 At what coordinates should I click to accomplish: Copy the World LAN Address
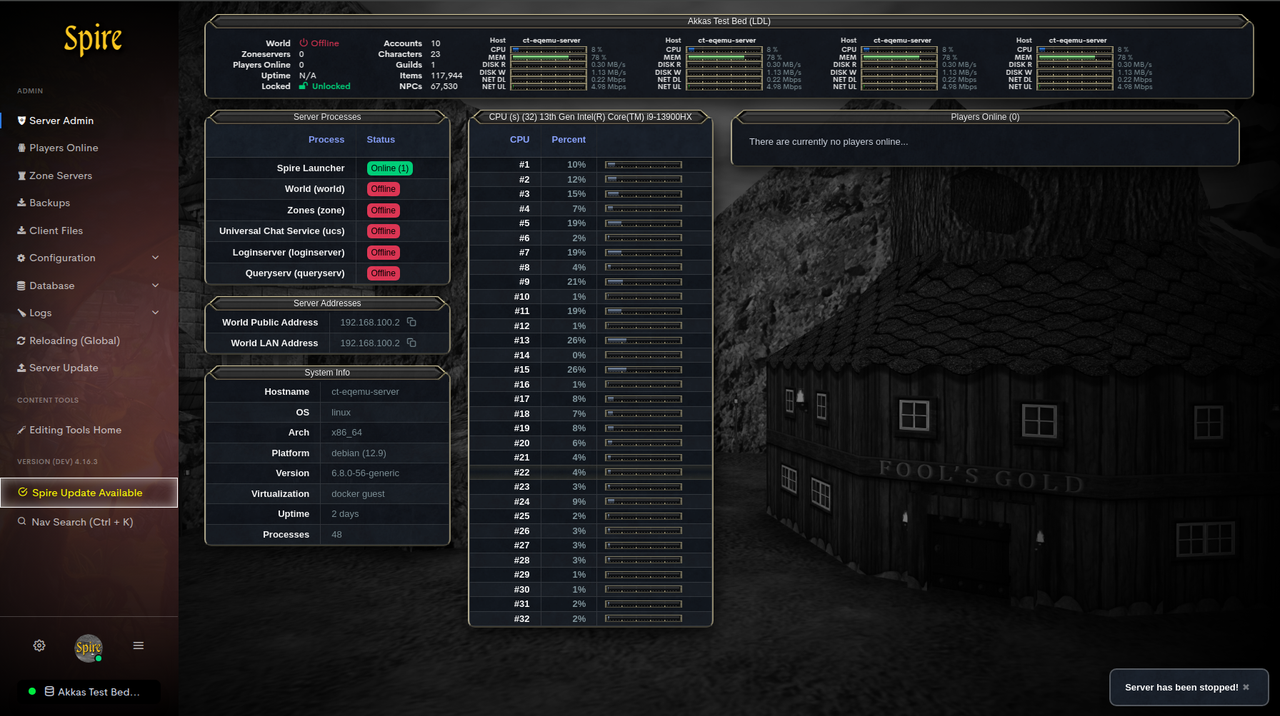pyautogui.click(x=411, y=343)
